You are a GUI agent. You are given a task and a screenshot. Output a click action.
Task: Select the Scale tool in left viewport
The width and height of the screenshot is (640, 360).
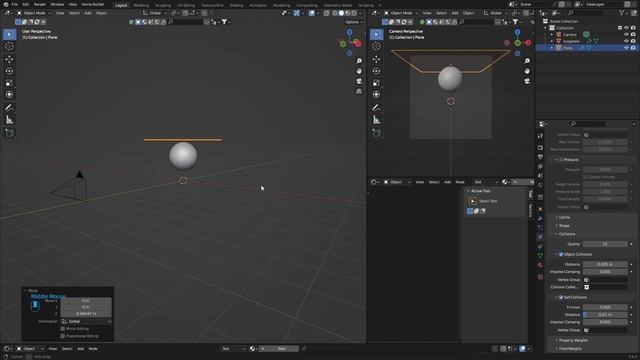pos(9,83)
